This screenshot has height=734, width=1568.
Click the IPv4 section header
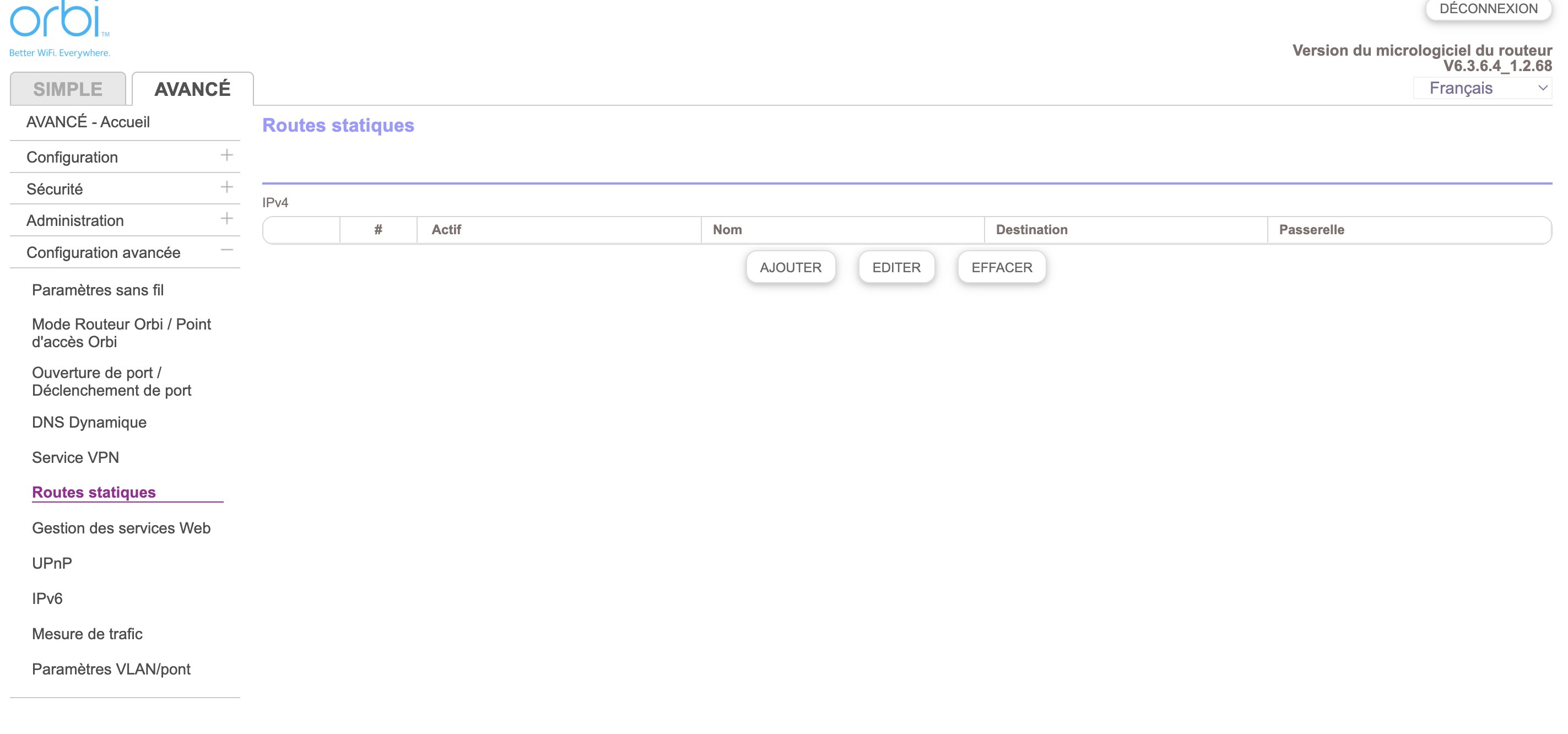click(276, 202)
